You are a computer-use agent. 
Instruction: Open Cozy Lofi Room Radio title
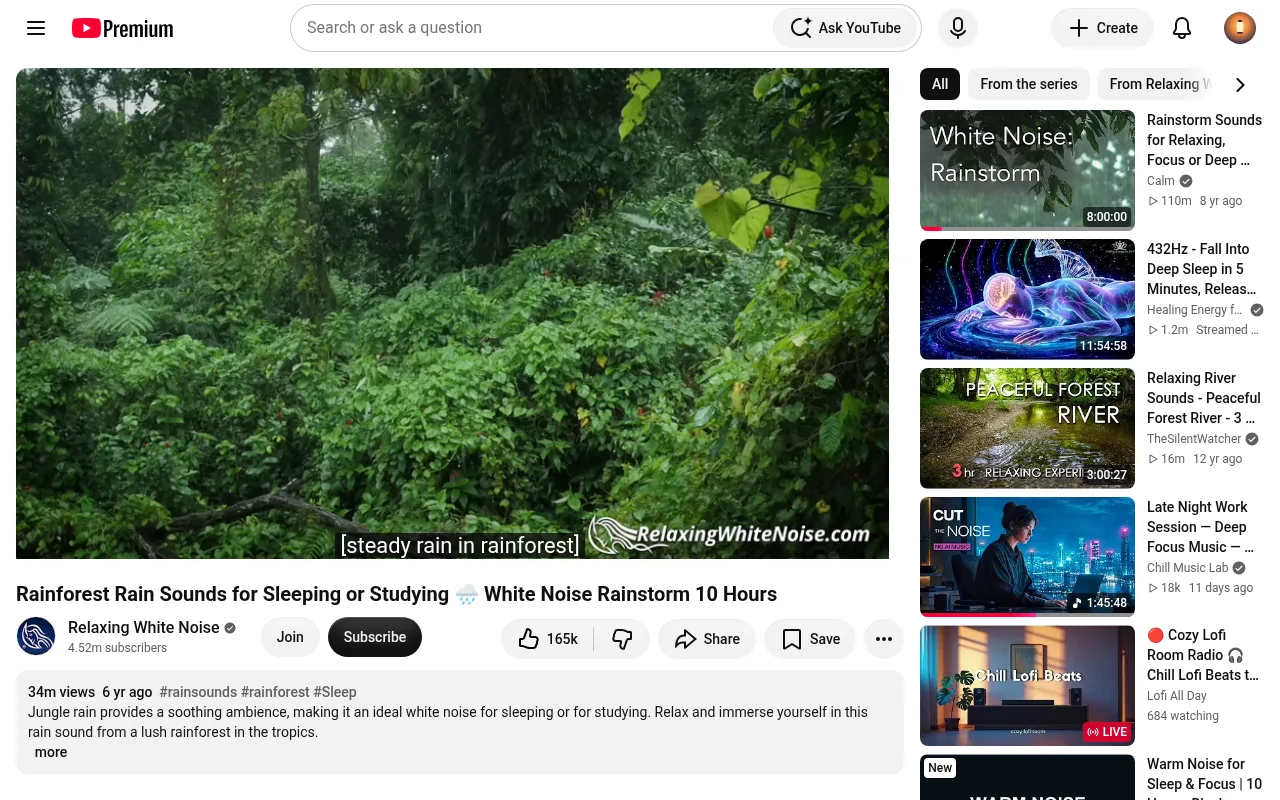tap(1202, 655)
